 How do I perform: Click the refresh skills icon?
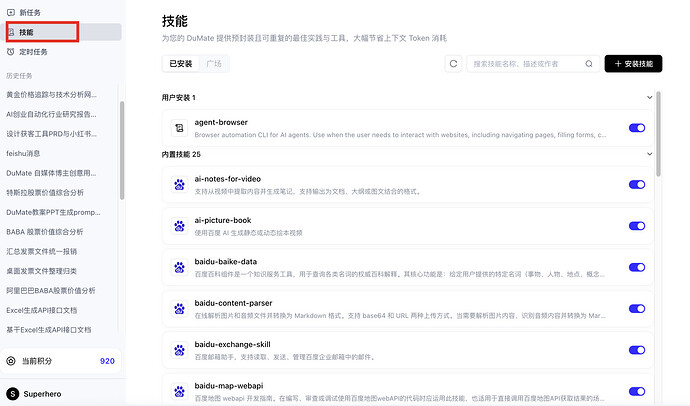pos(454,63)
